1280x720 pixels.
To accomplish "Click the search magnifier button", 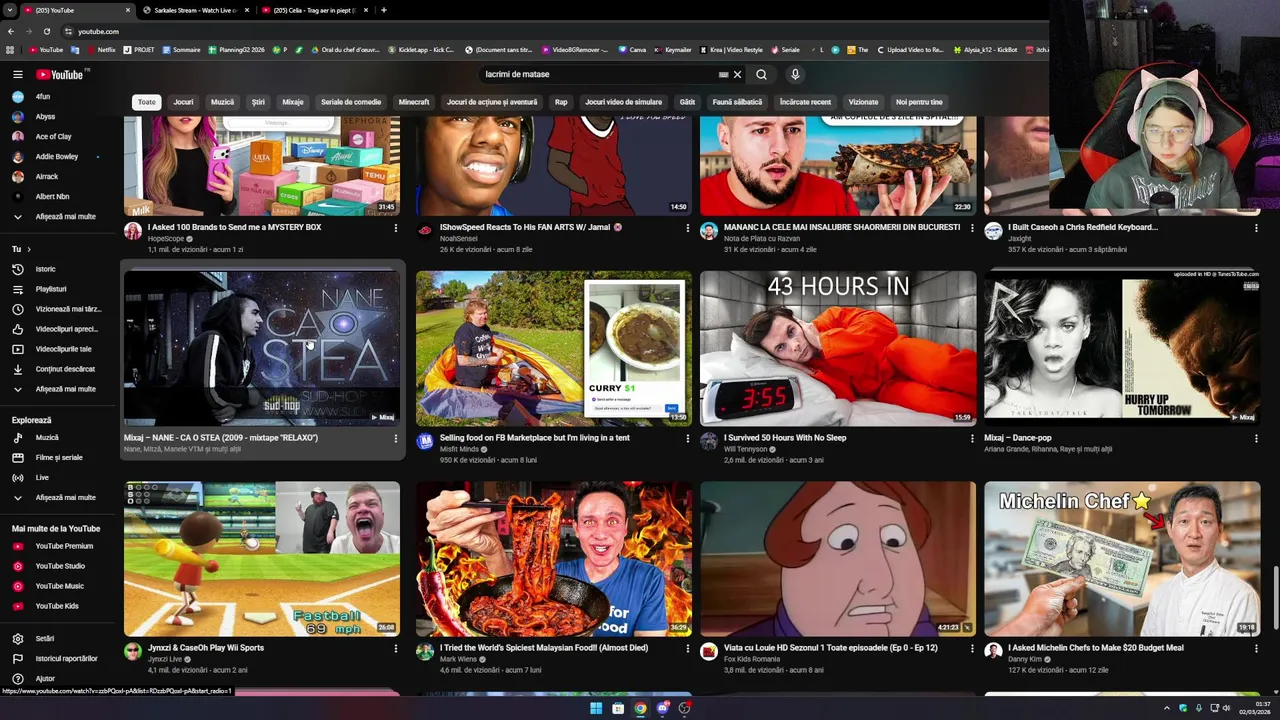I will click(761, 74).
